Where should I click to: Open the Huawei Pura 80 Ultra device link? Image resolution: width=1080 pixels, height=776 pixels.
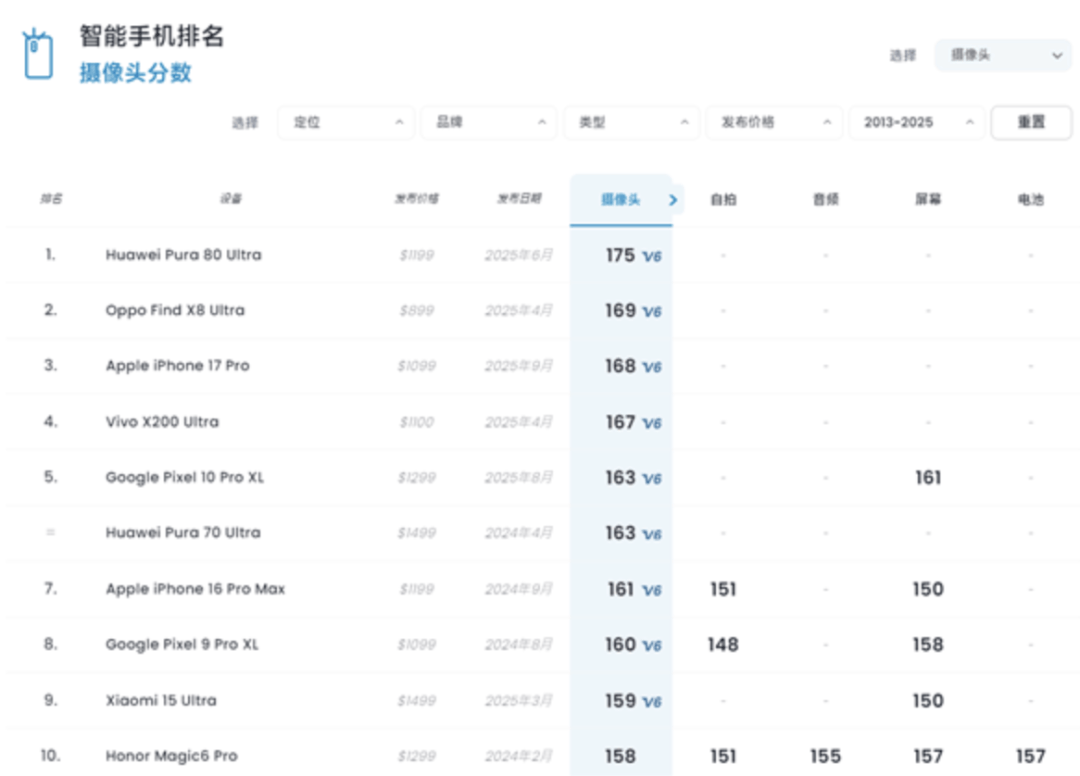click(x=183, y=255)
